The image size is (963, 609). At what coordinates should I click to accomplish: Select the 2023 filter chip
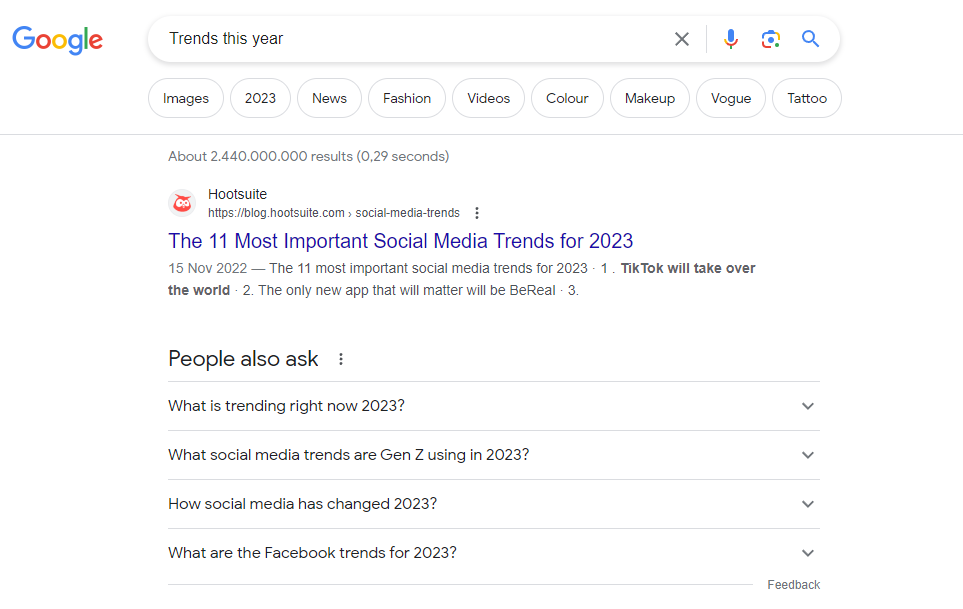click(x=260, y=98)
